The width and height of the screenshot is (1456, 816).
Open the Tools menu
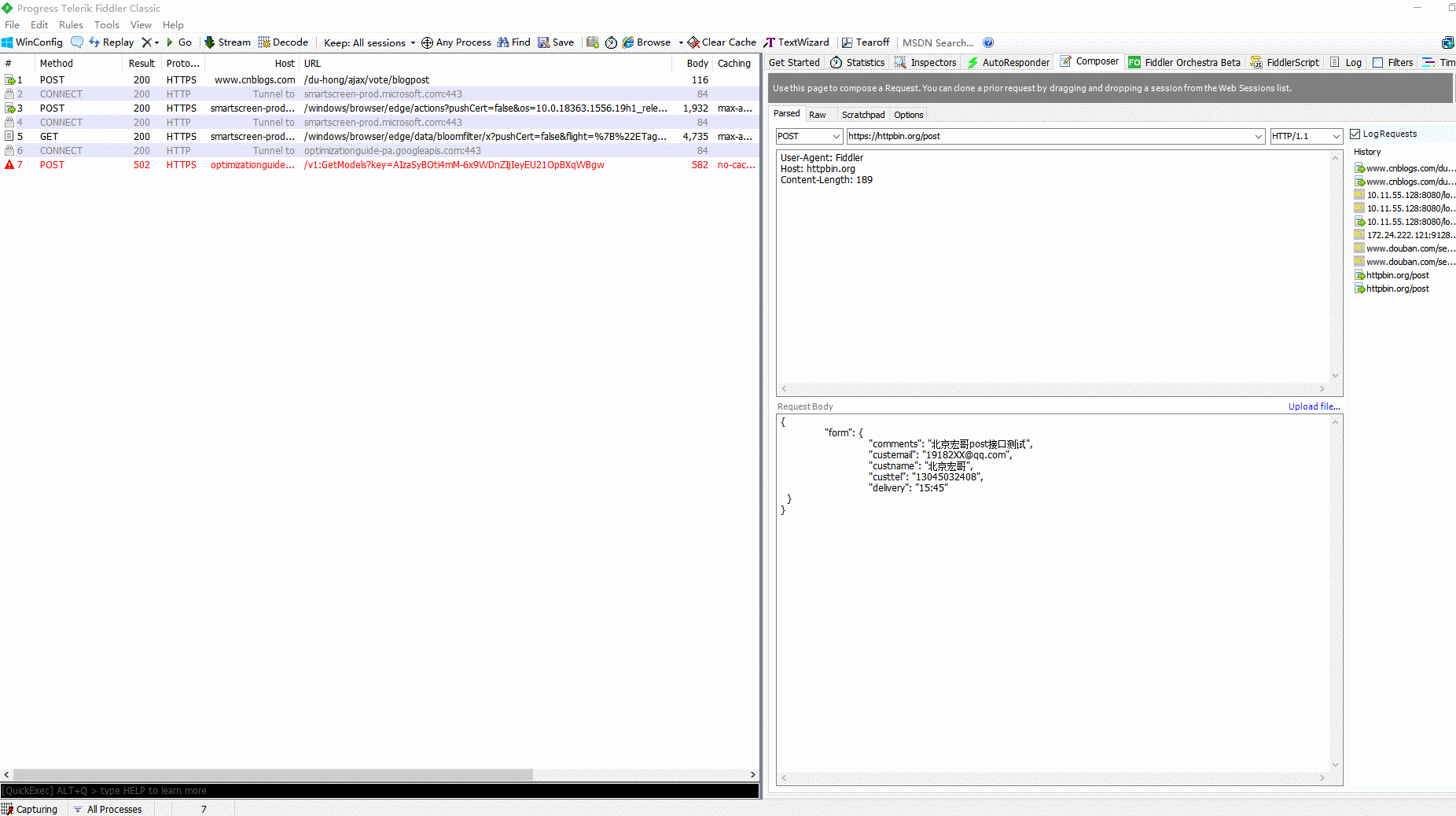point(107,24)
